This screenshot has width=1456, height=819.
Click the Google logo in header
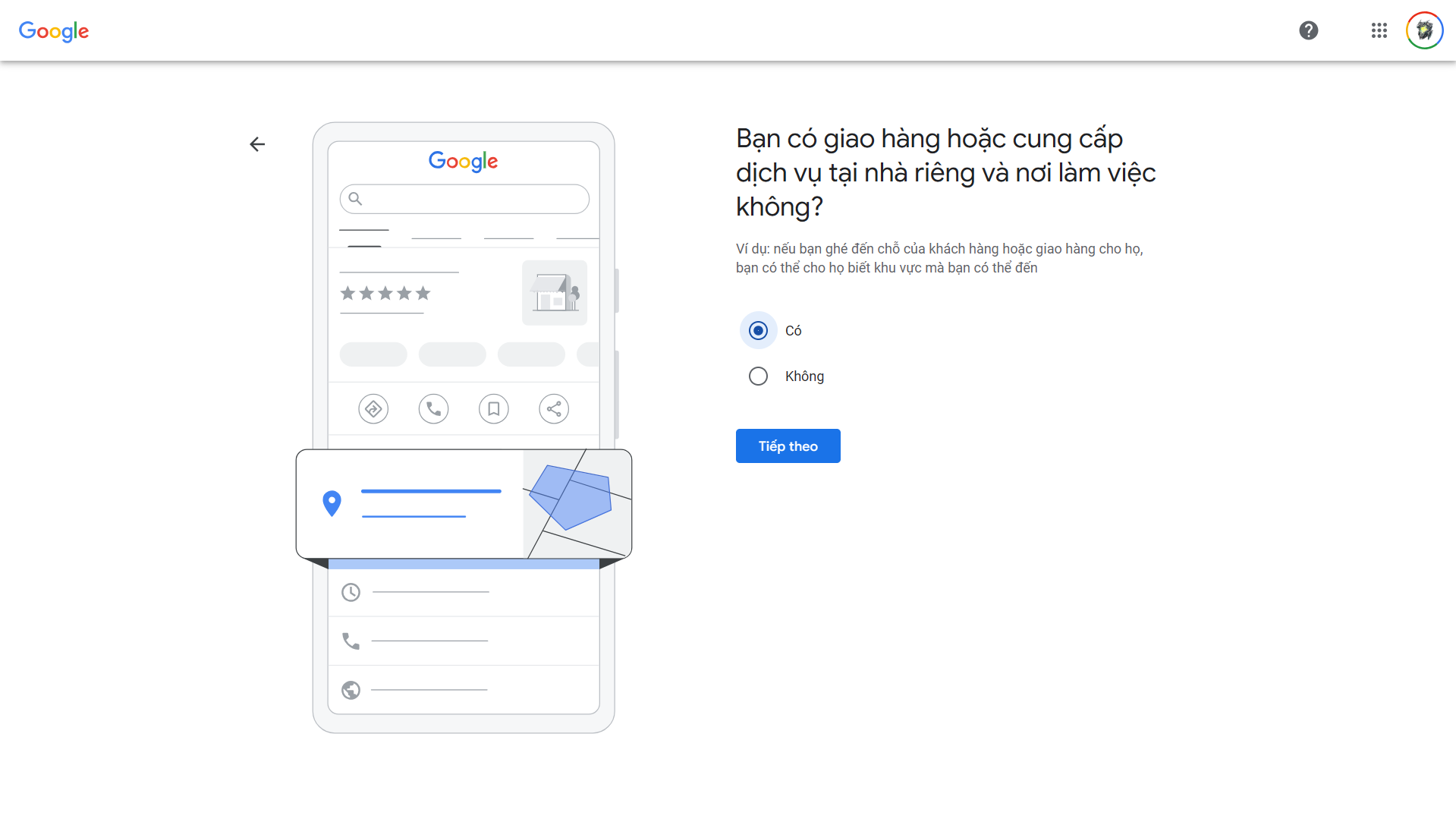pyautogui.click(x=54, y=31)
